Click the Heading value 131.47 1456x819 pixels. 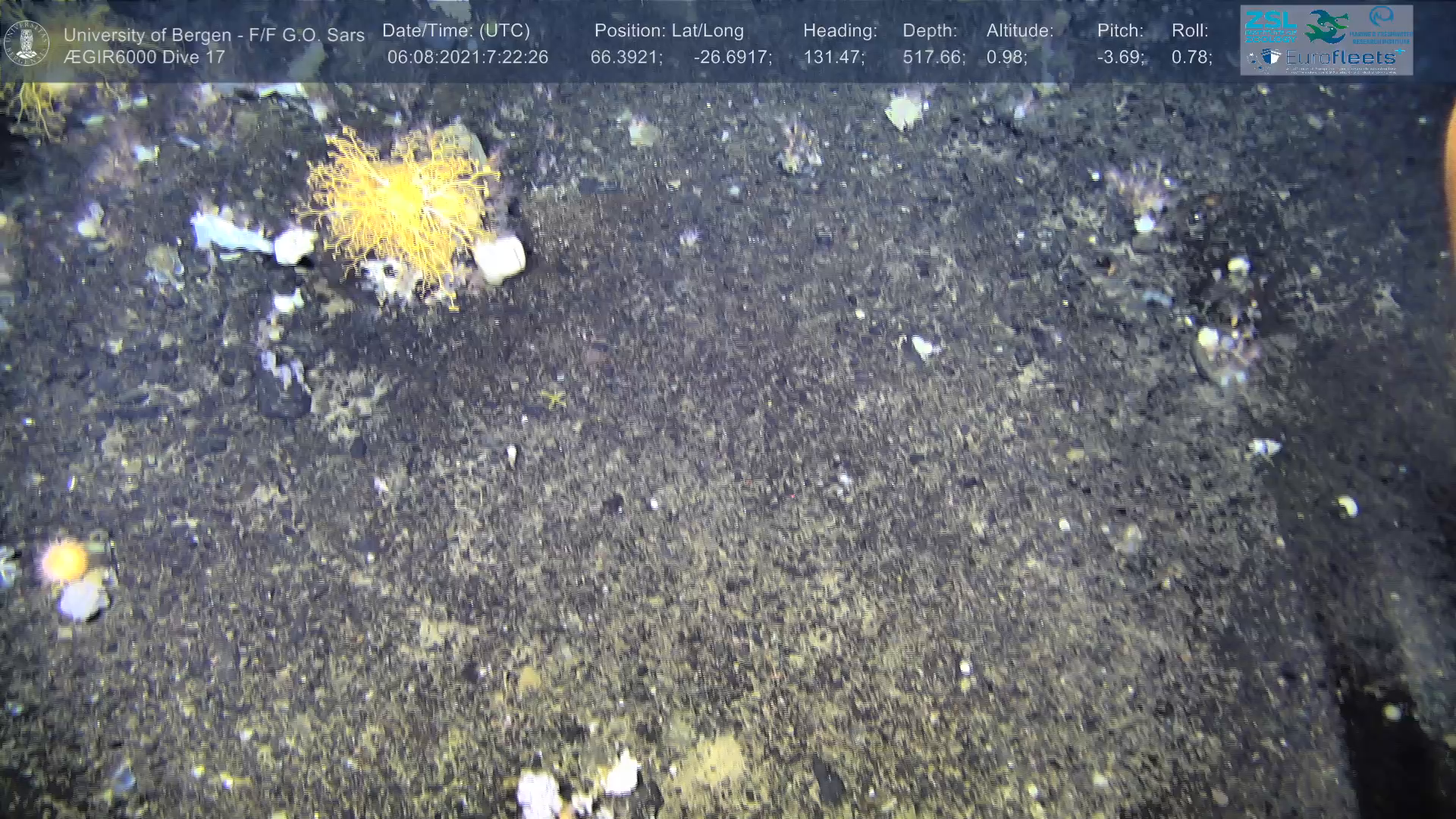coord(833,58)
